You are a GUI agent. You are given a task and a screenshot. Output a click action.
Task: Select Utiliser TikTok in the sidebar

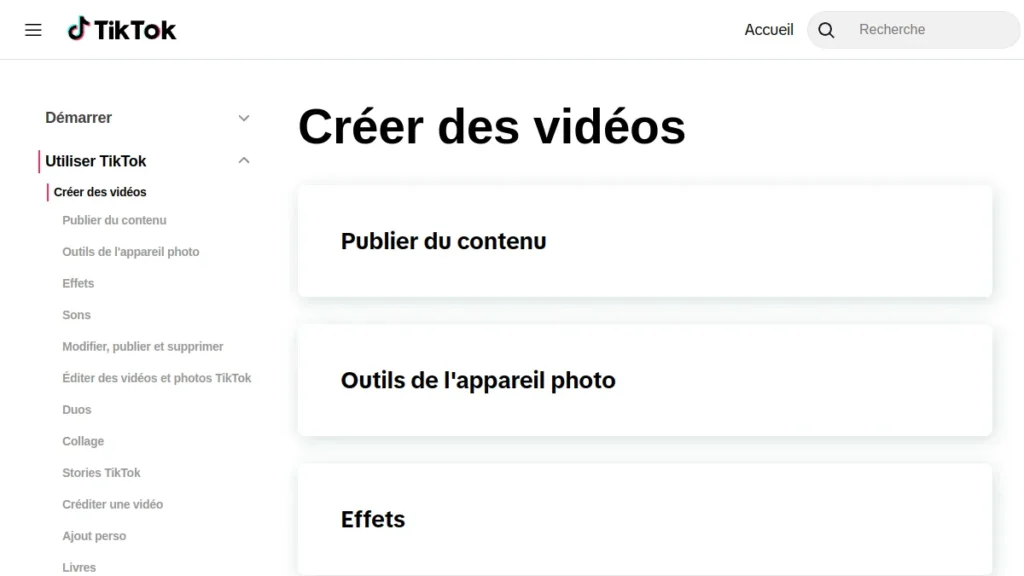[95, 161]
